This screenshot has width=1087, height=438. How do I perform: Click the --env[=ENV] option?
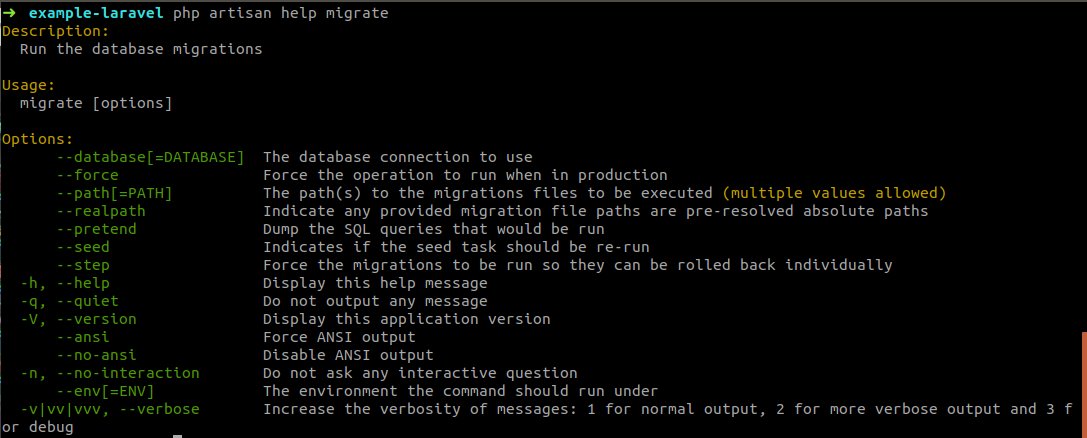pos(106,391)
